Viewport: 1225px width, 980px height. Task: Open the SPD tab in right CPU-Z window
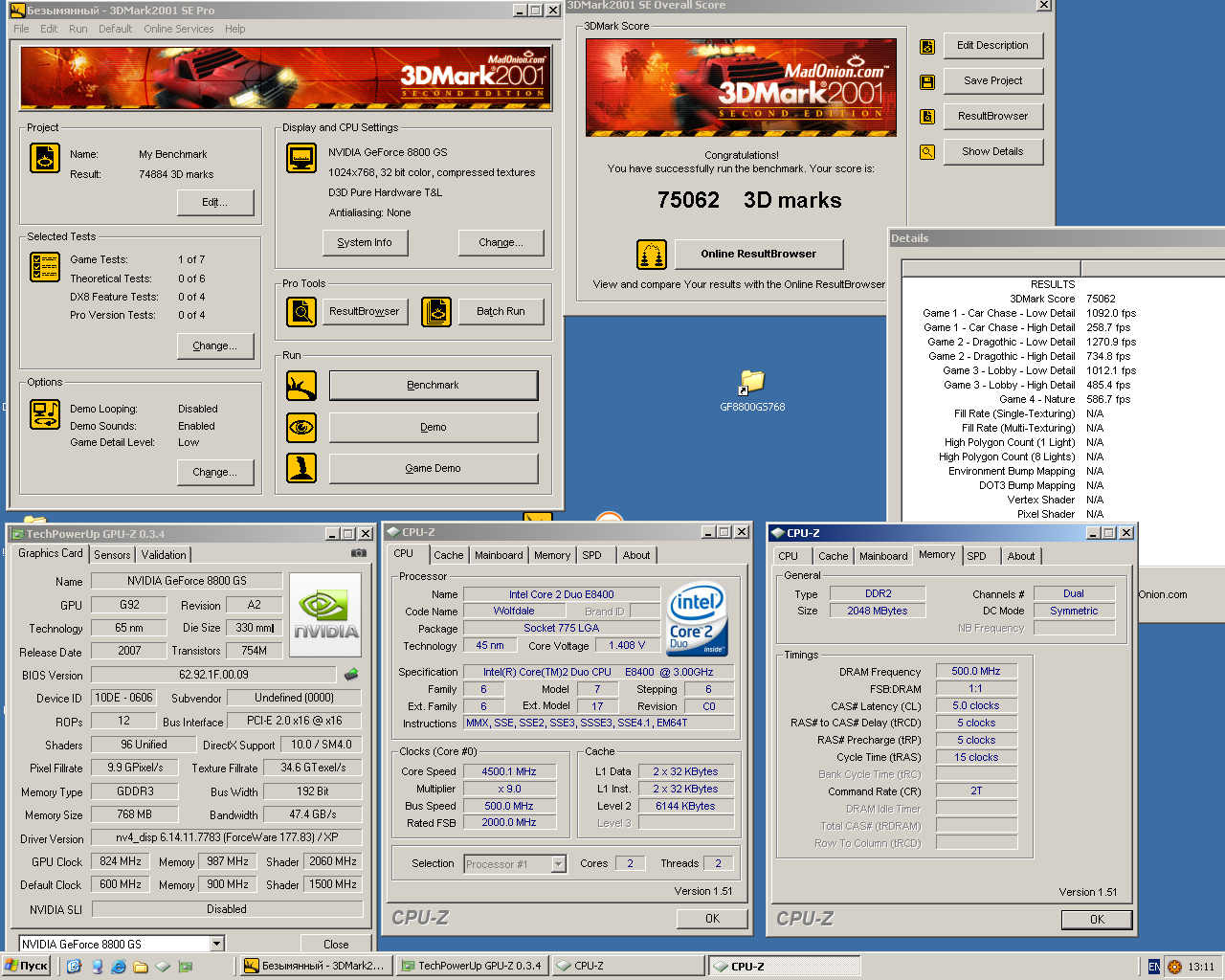tap(976, 556)
